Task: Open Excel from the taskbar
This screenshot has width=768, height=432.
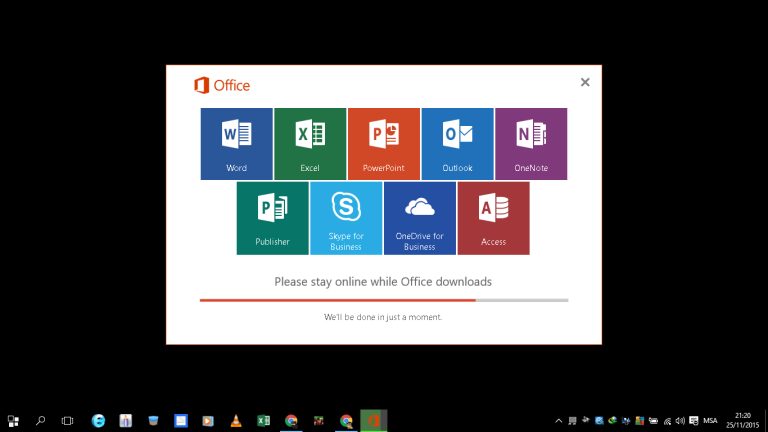Action: [x=264, y=421]
